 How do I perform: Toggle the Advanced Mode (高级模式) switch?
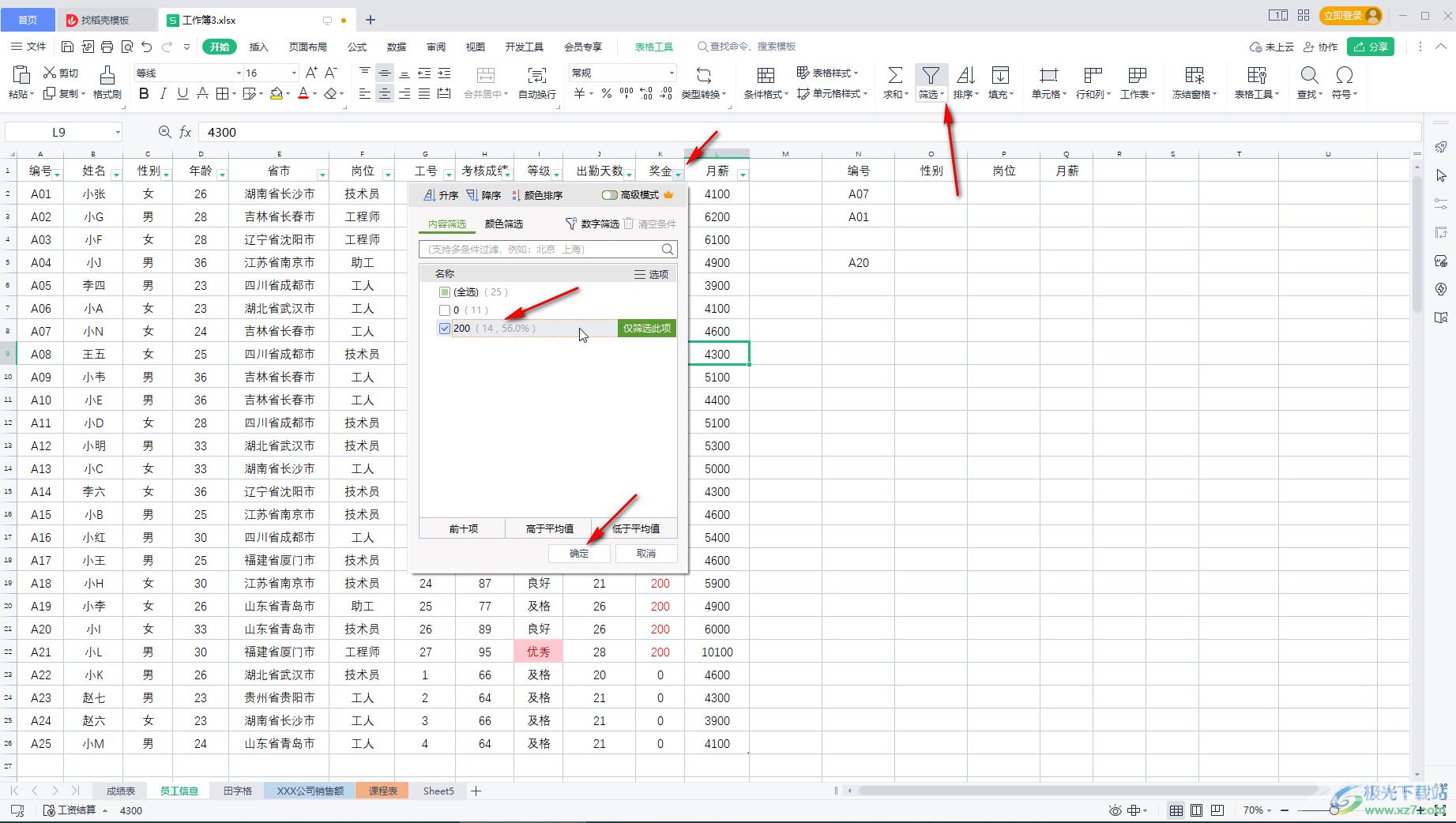[x=609, y=195]
